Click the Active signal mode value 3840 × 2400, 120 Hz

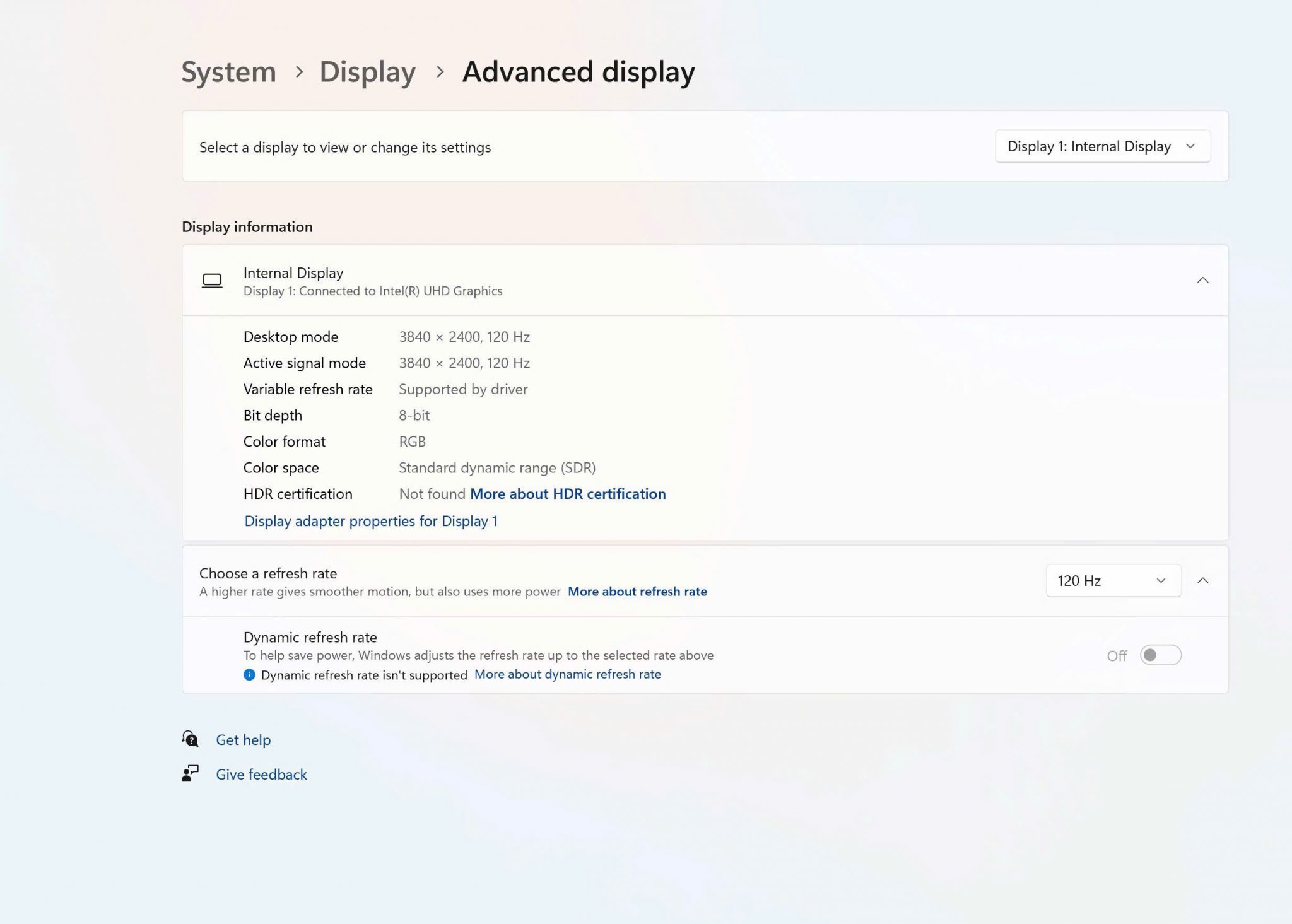click(x=464, y=363)
